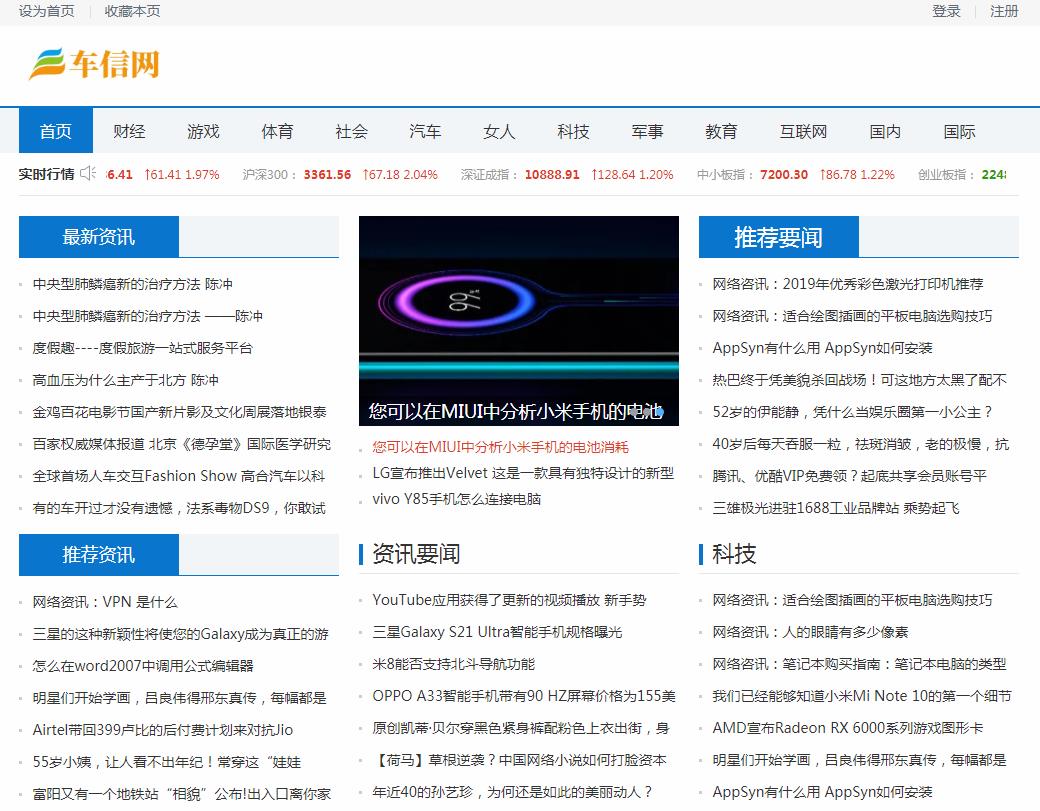This screenshot has height=811, width=1040.
Task: Open article 年近40的孙艺珍
Action: click(512, 792)
